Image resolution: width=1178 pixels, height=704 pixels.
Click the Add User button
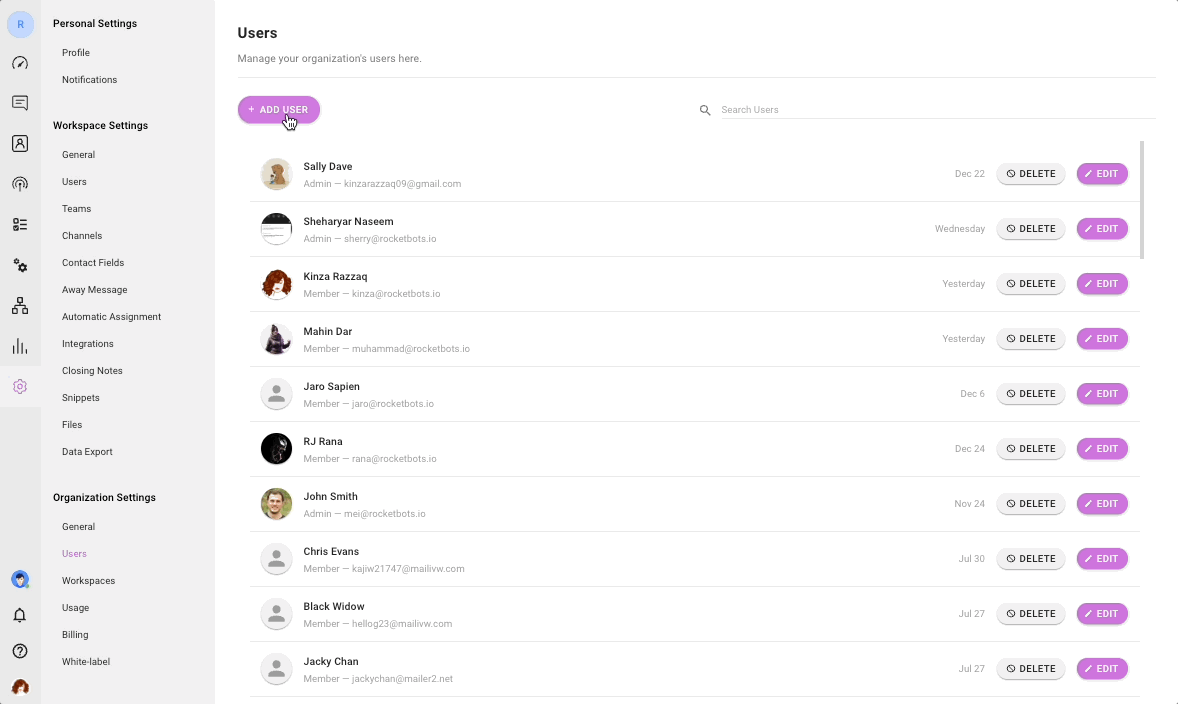point(278,110)
